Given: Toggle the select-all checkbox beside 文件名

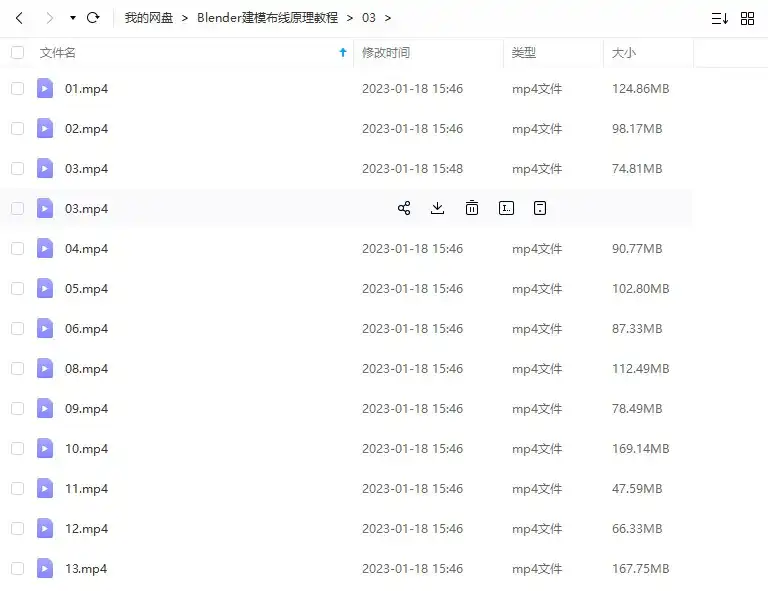Looking at the screenshot, I should coord(17,52).
